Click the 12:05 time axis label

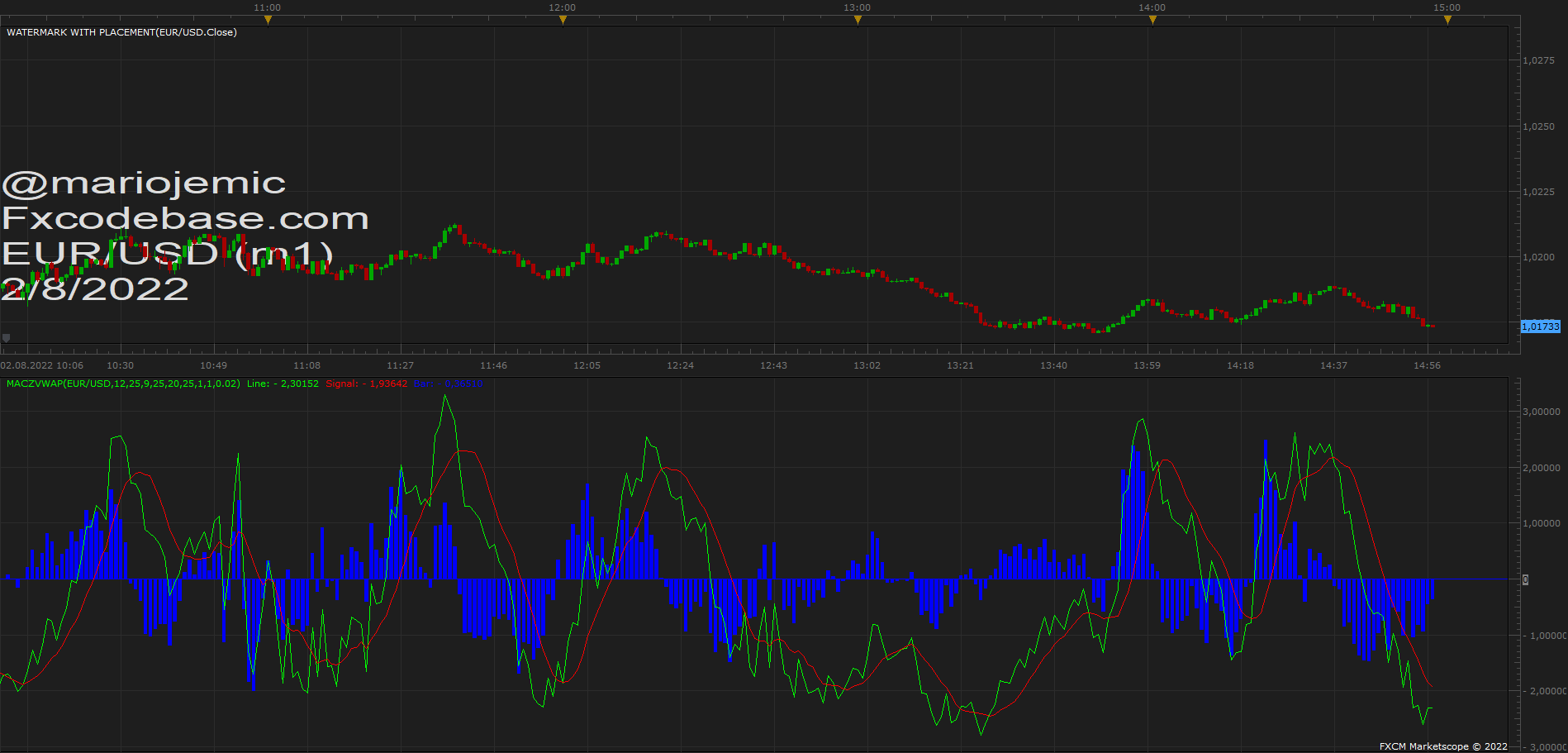coord(587,365)
